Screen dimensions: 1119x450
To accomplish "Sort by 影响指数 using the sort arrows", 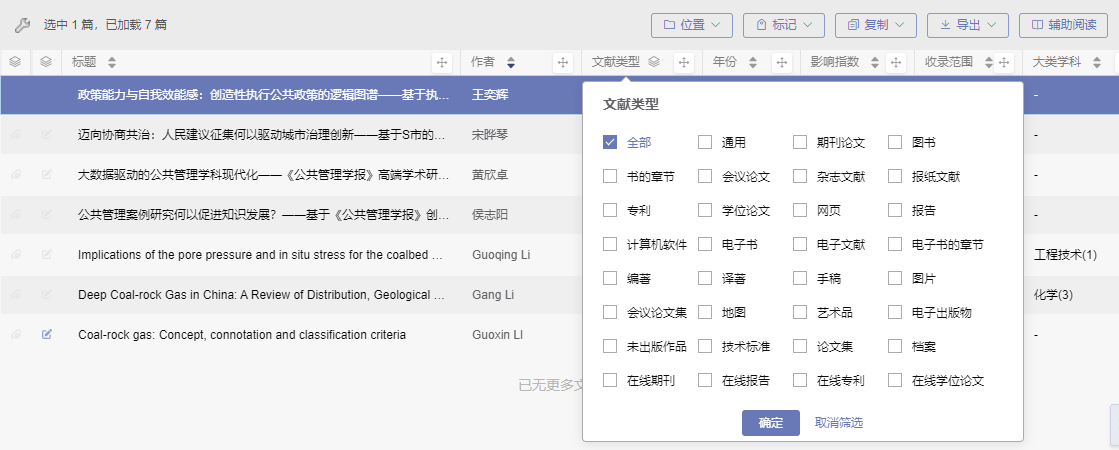I will (x=875, y=63).
